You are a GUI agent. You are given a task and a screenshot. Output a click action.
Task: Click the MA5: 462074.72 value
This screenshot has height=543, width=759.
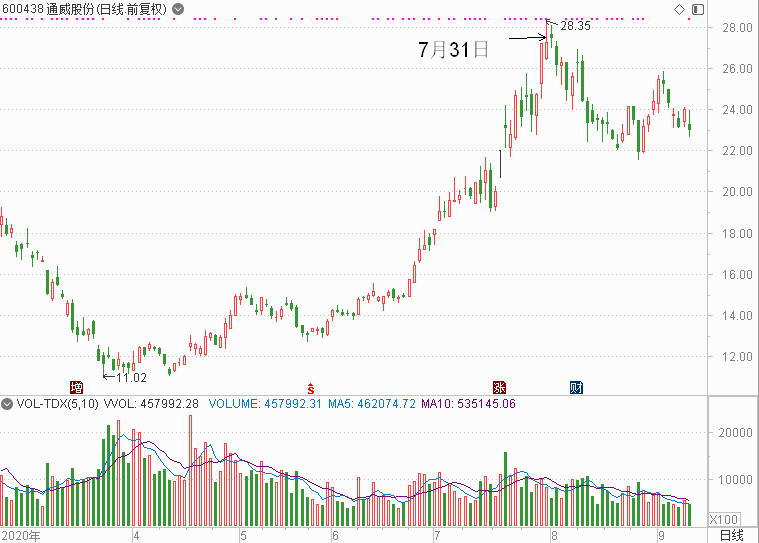click(x=372, y=404)
